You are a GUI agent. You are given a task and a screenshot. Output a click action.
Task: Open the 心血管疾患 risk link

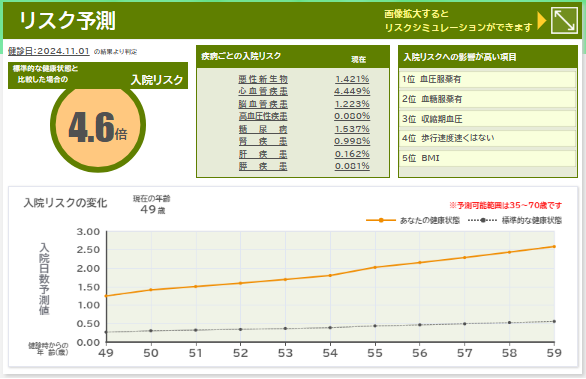263,91
